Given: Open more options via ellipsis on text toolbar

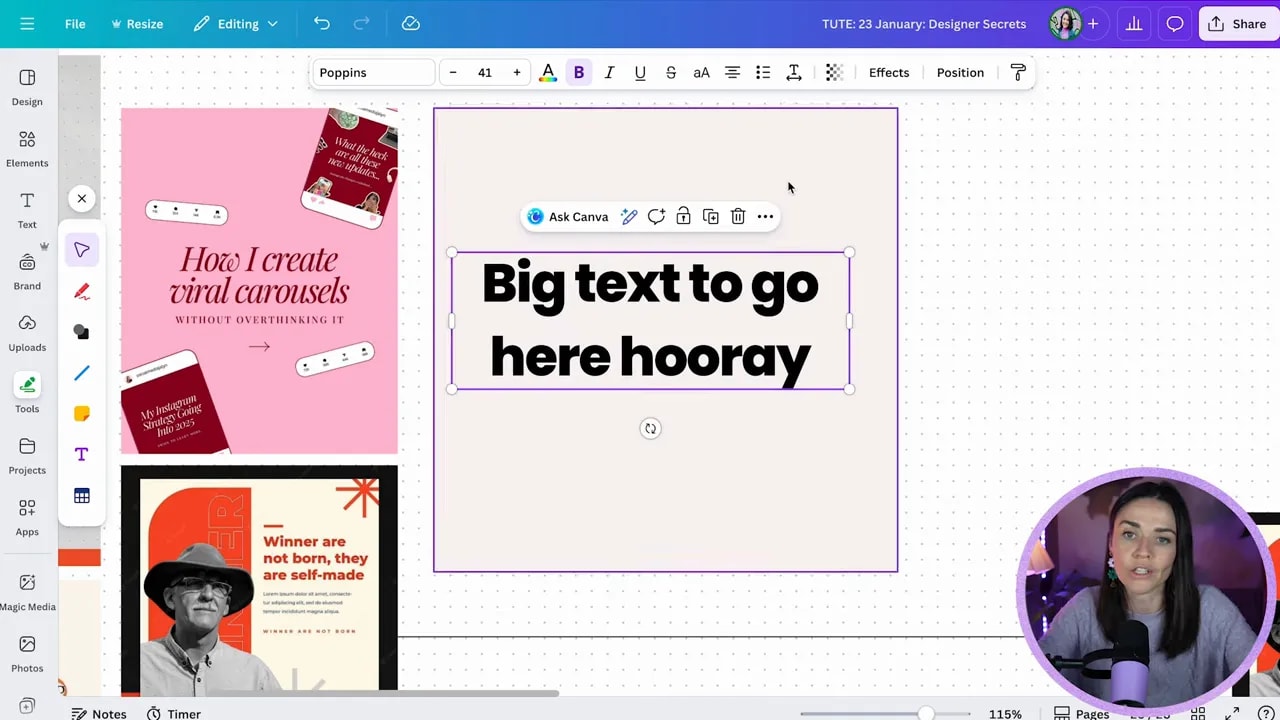Looking at the screenshot, I should point(765,216).
